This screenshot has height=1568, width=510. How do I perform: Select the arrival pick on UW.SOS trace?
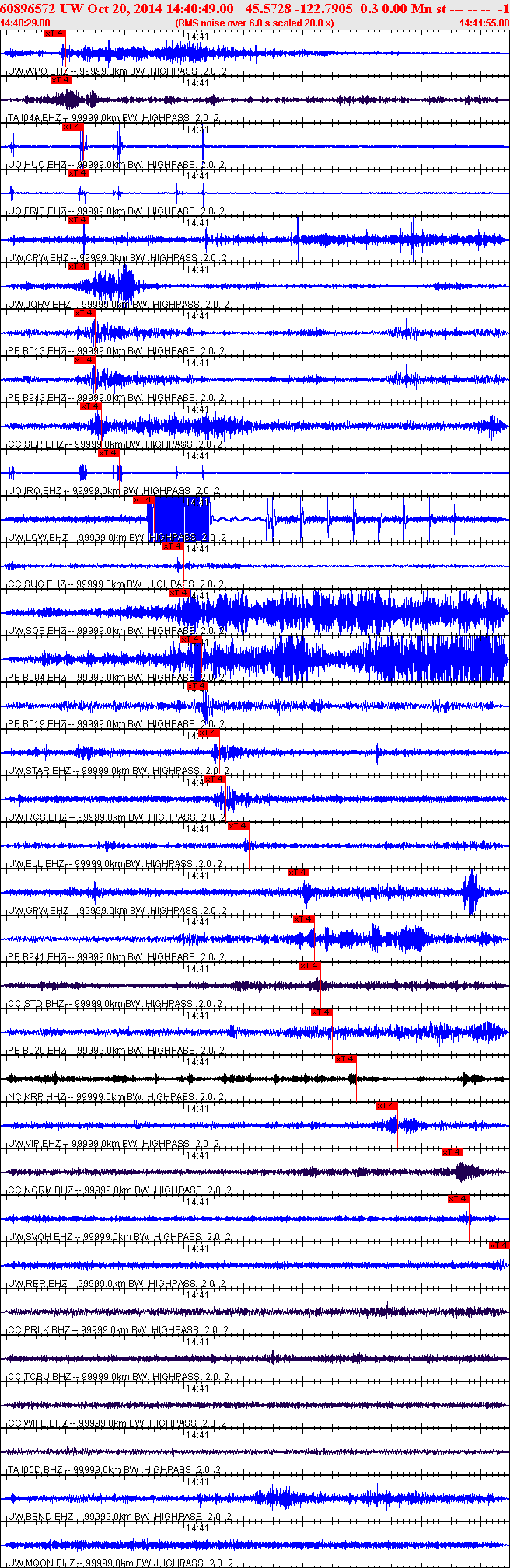pyautogui.click(x=180, y=593)
